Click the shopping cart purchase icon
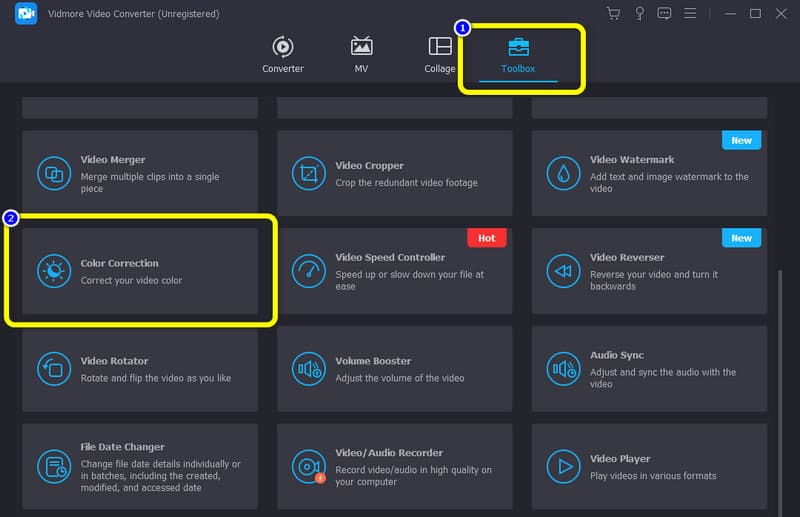The width and height of the screenshot is (800, 517). (613, 14)
